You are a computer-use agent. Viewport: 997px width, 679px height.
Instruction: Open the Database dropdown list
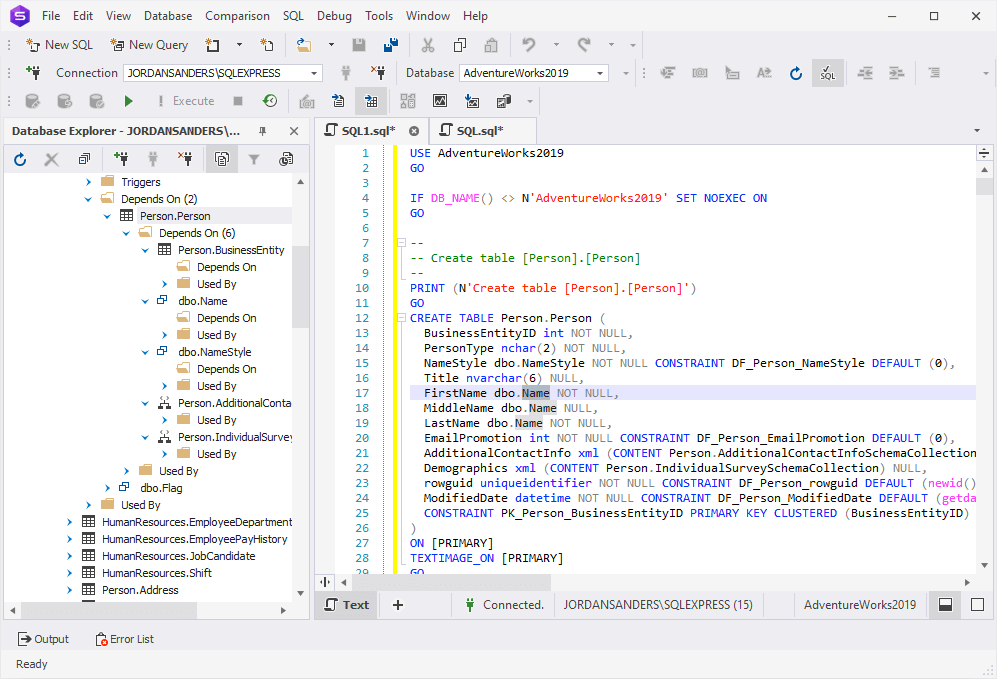coord(600,74)
